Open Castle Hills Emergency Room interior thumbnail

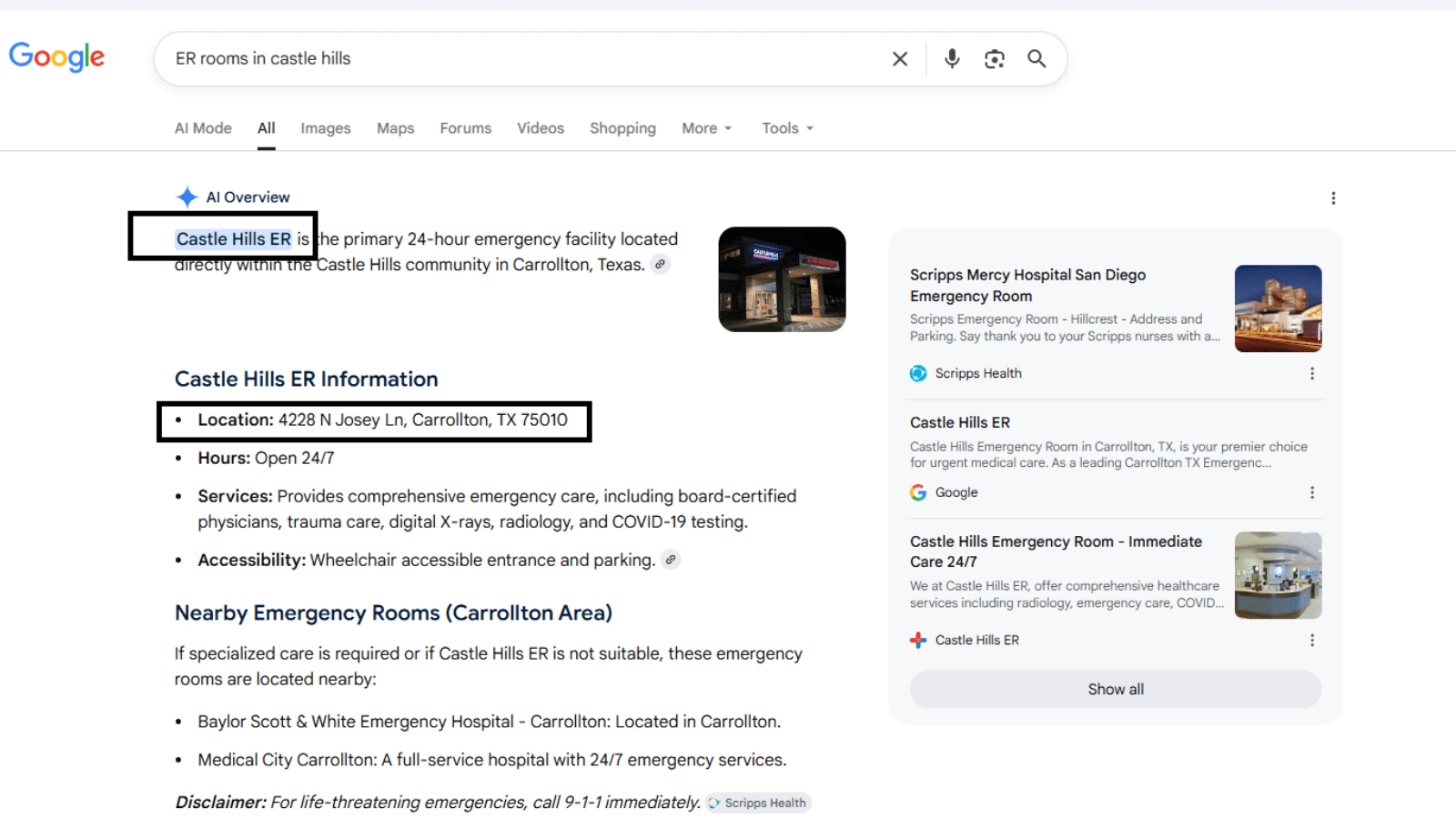tap(1278, 575)
